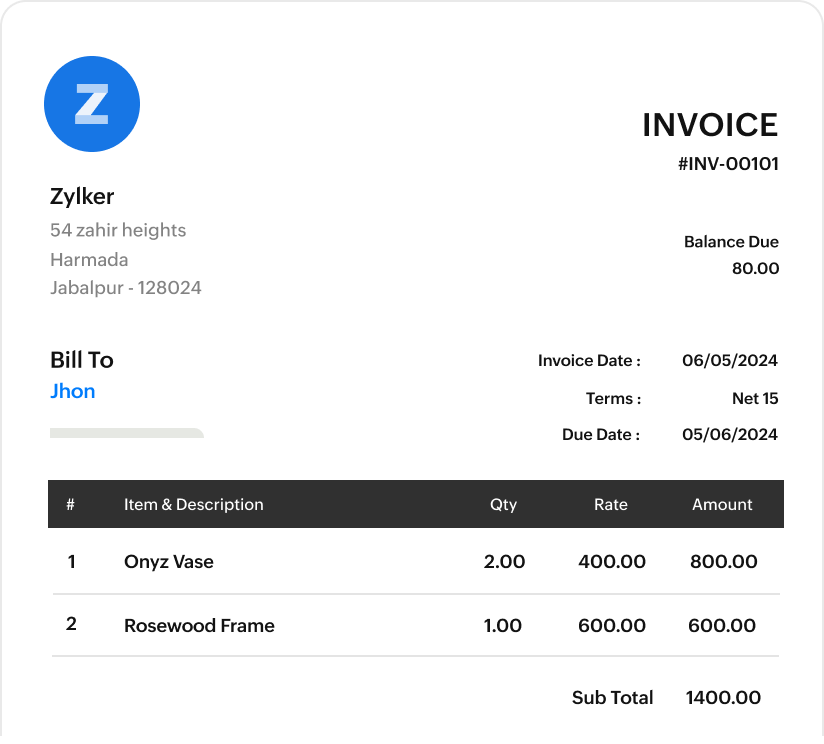Click the Item & Description column header
The height and width of the screenshot is (744, 824).
click(194, 505)
